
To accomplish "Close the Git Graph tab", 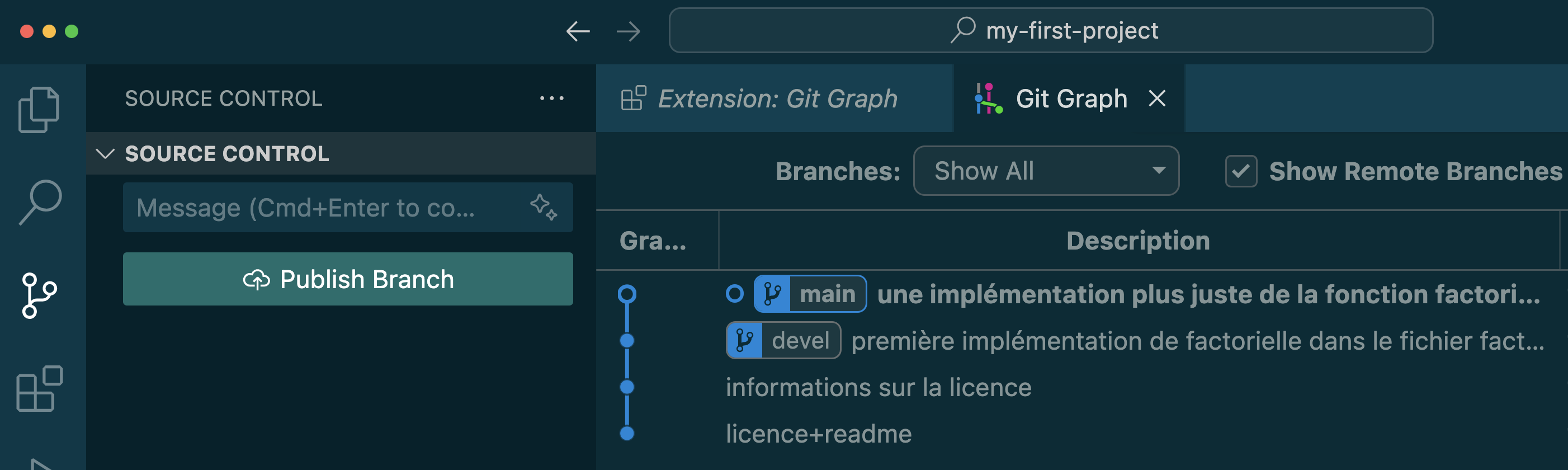I will pyautogui.click(x=1156, y=98).
